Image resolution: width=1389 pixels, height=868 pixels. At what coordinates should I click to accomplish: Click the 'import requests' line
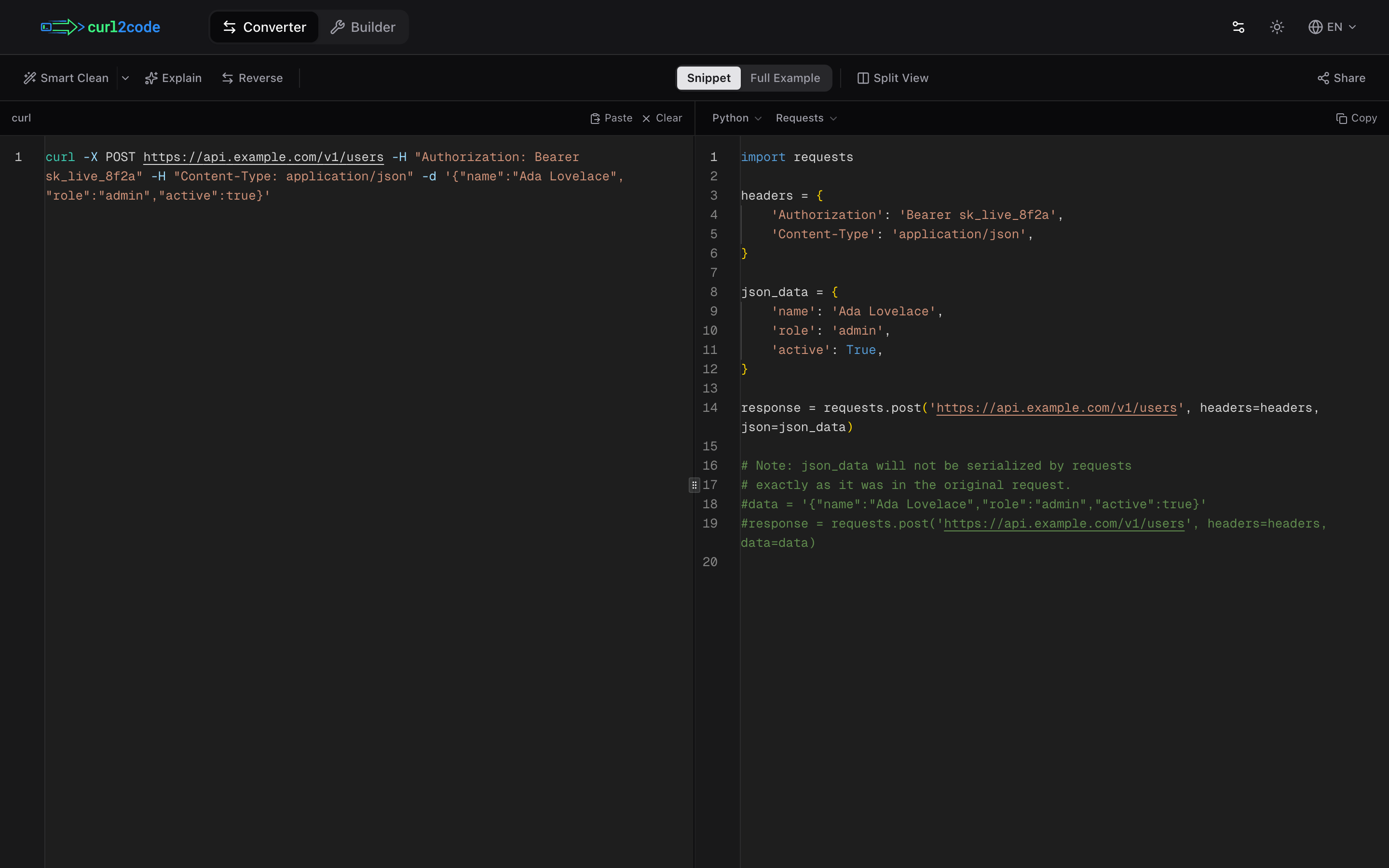pos(797,157)
